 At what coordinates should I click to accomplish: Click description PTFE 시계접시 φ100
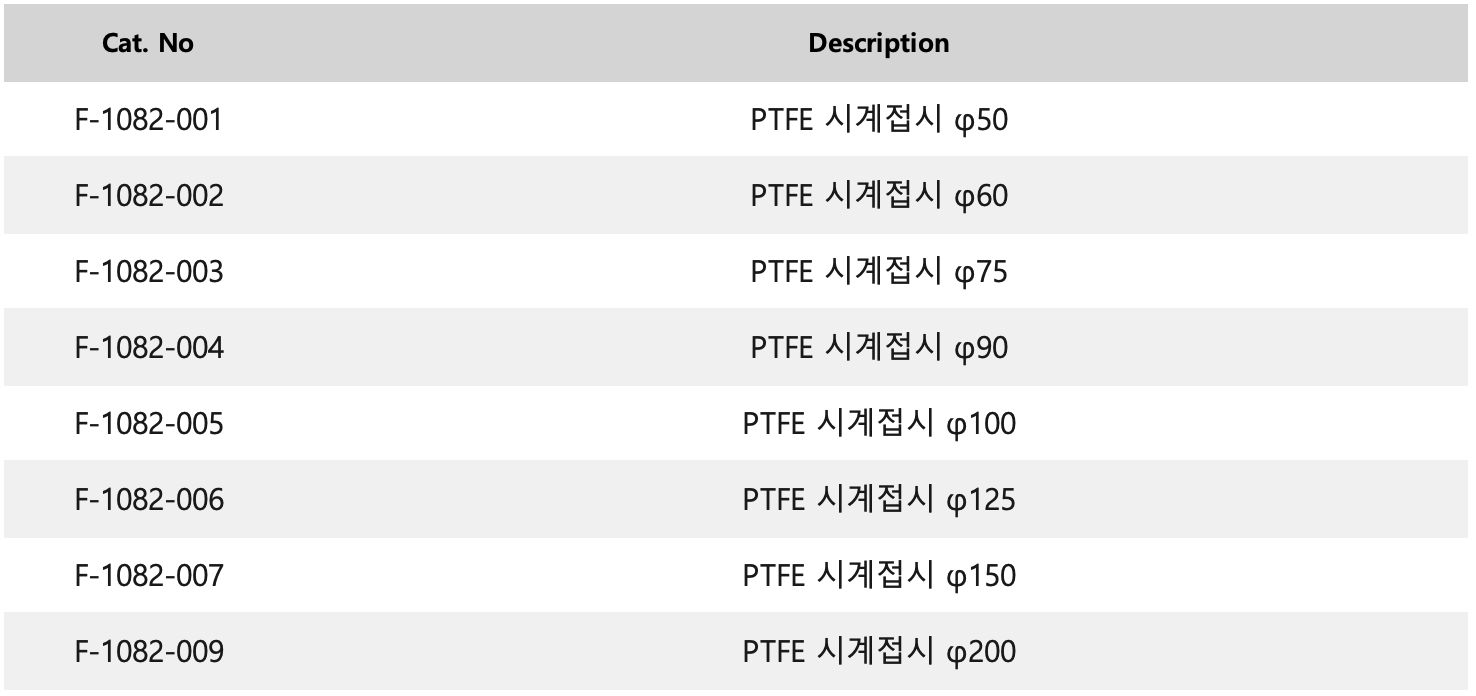[x=879, y=424]
